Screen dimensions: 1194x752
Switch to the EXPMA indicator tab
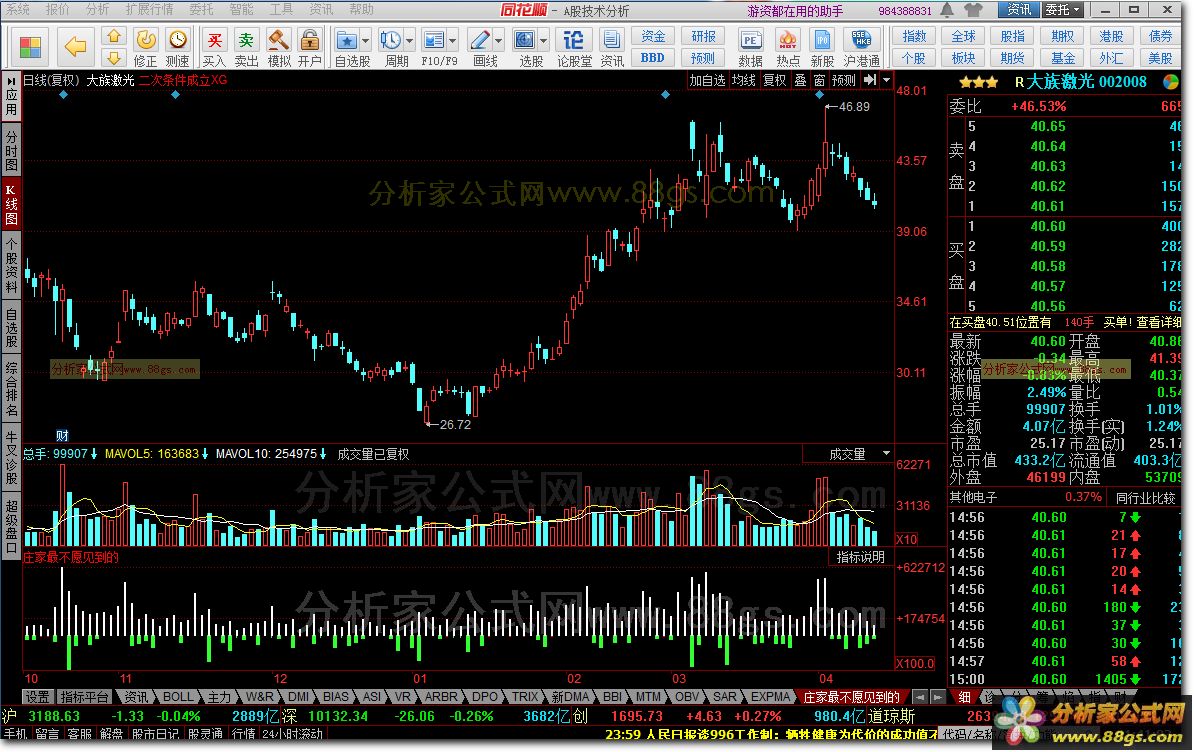pos(771,696)
